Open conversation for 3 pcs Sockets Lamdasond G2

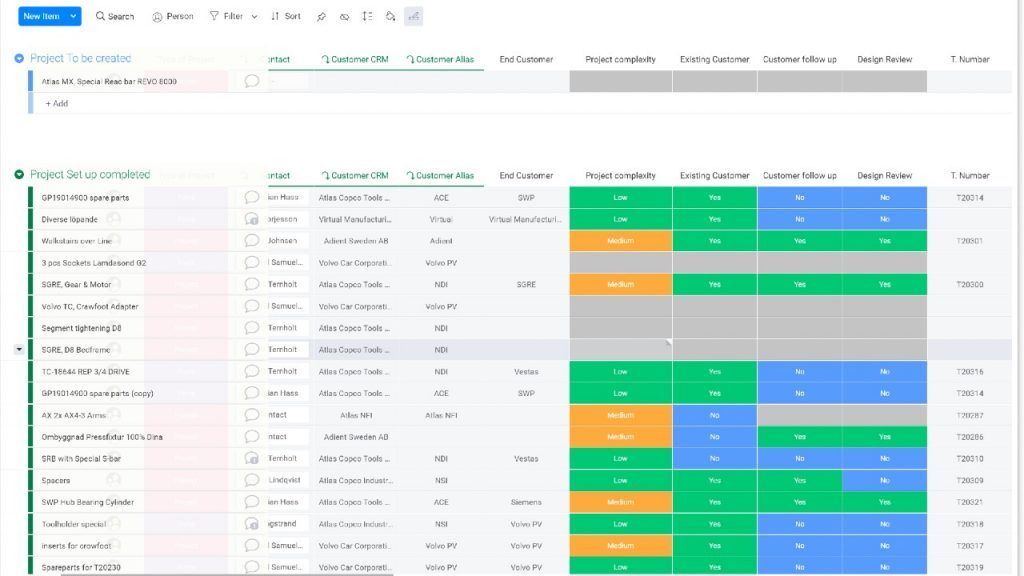pyautogui.click(x=251, y=263)
